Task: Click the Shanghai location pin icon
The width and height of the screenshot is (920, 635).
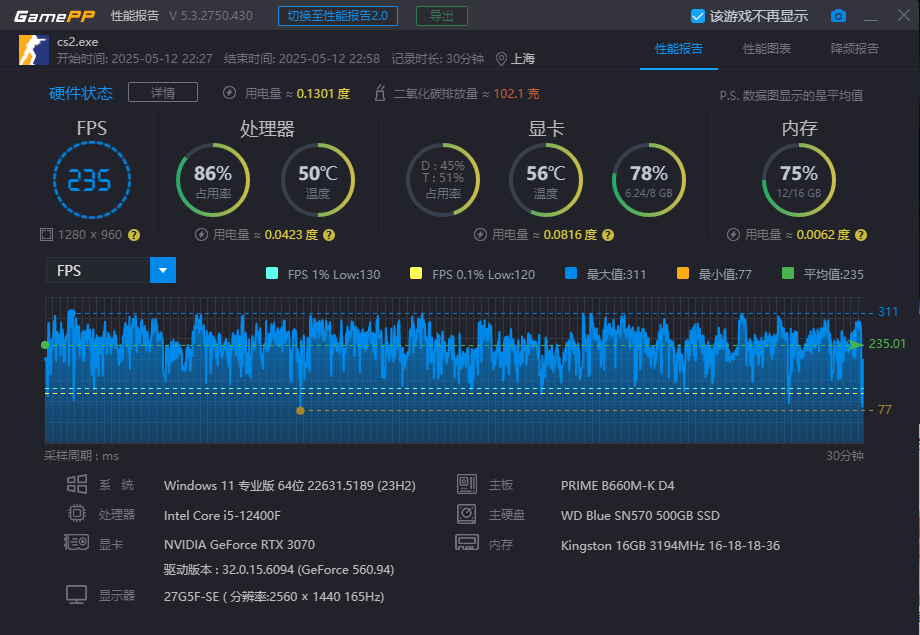Action: point(501,59)
